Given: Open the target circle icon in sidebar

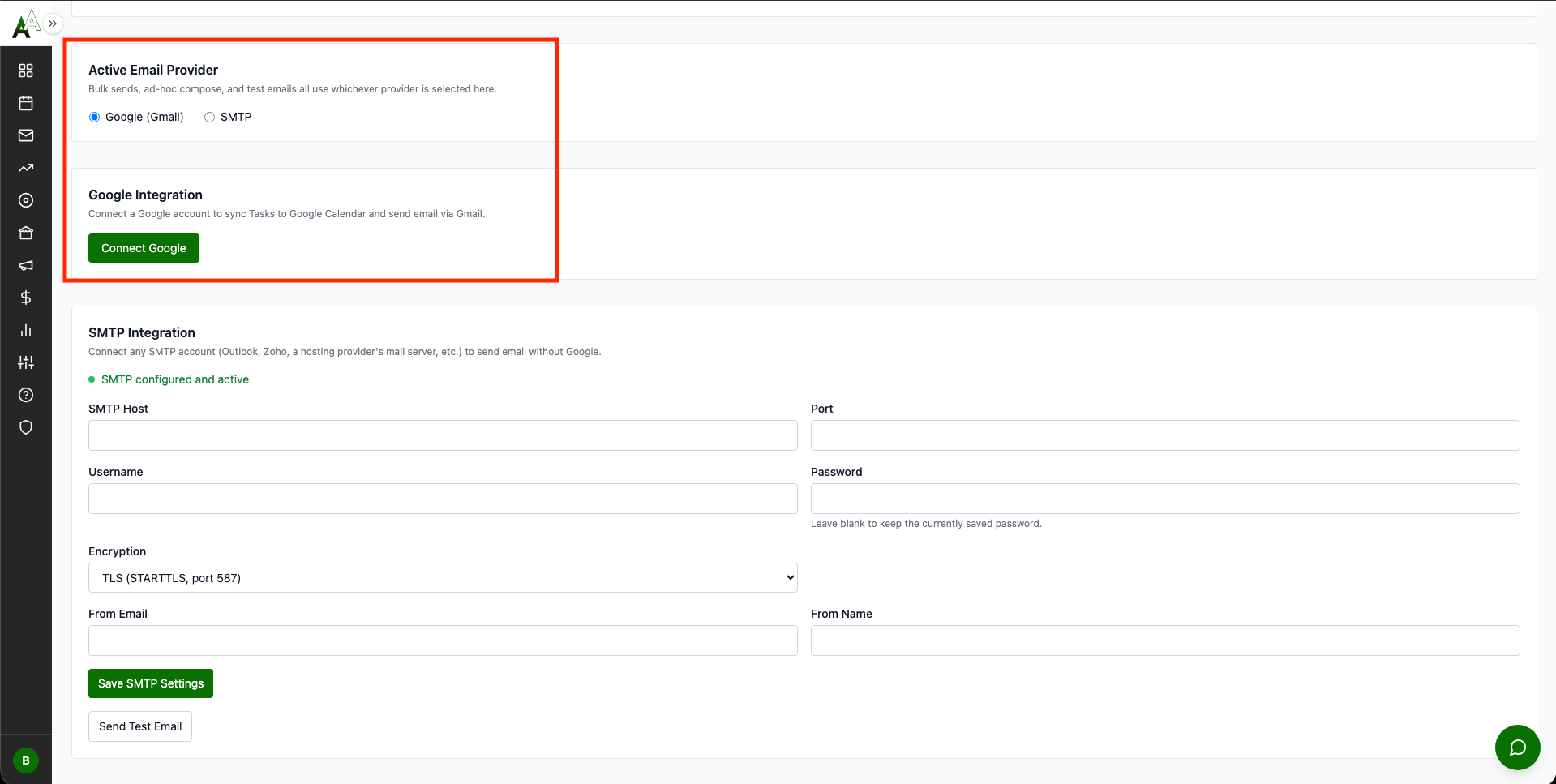Looking at the screenshot, I should (x=26, y=200).
